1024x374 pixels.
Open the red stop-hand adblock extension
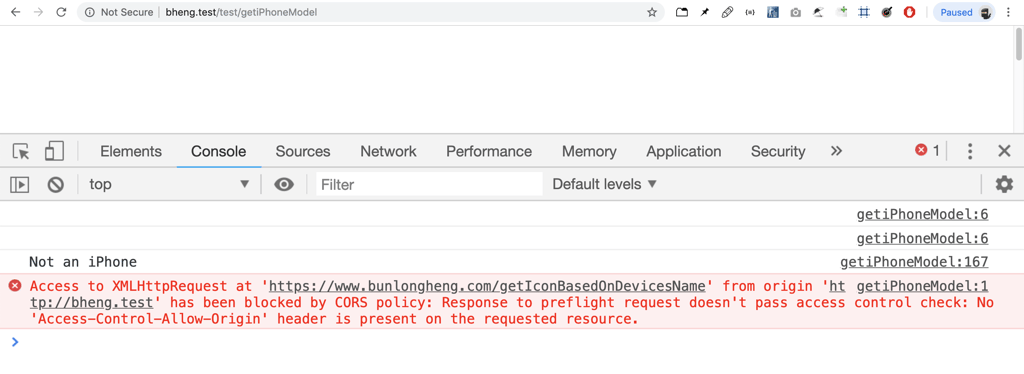click(x=909, y=12)
